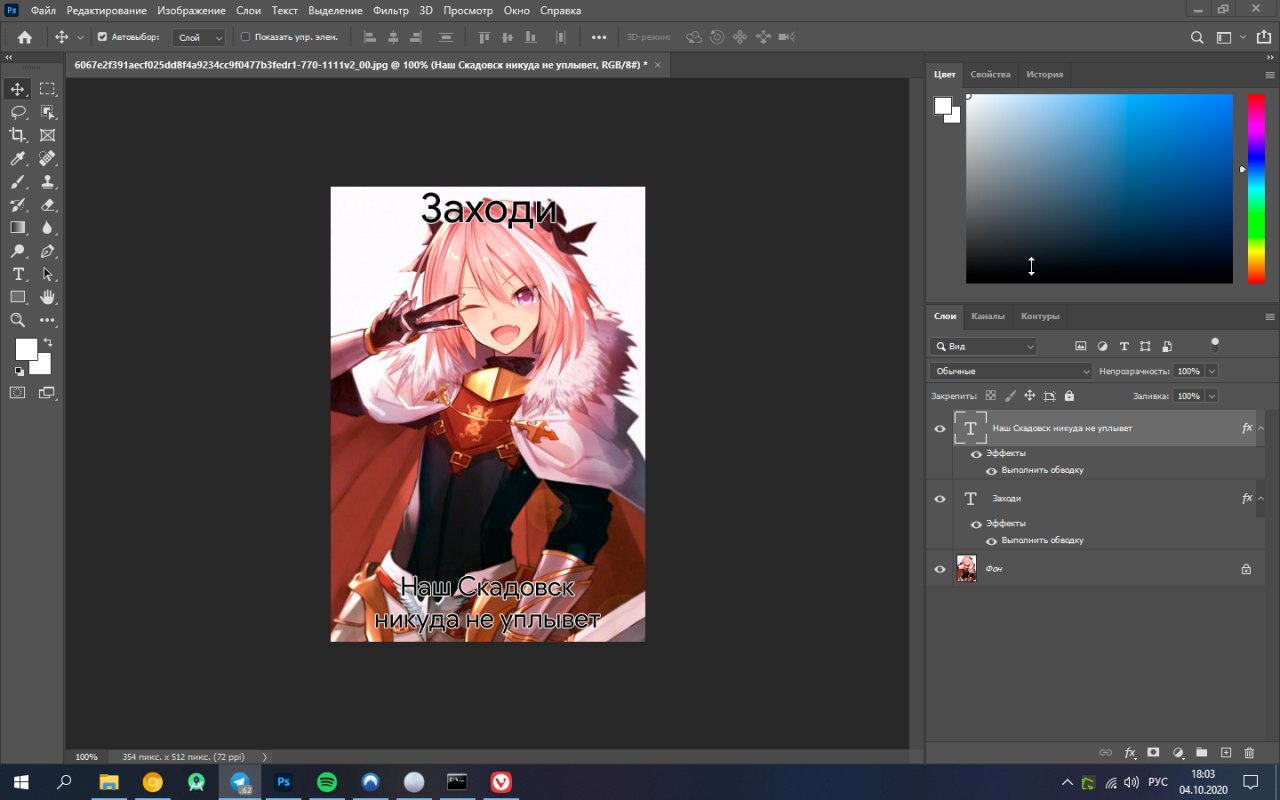Image resolution: width=1280 pixels, height=800 pixels.
Task: Select the Move tool in toolbox
Action: click(x=18, y=89)
